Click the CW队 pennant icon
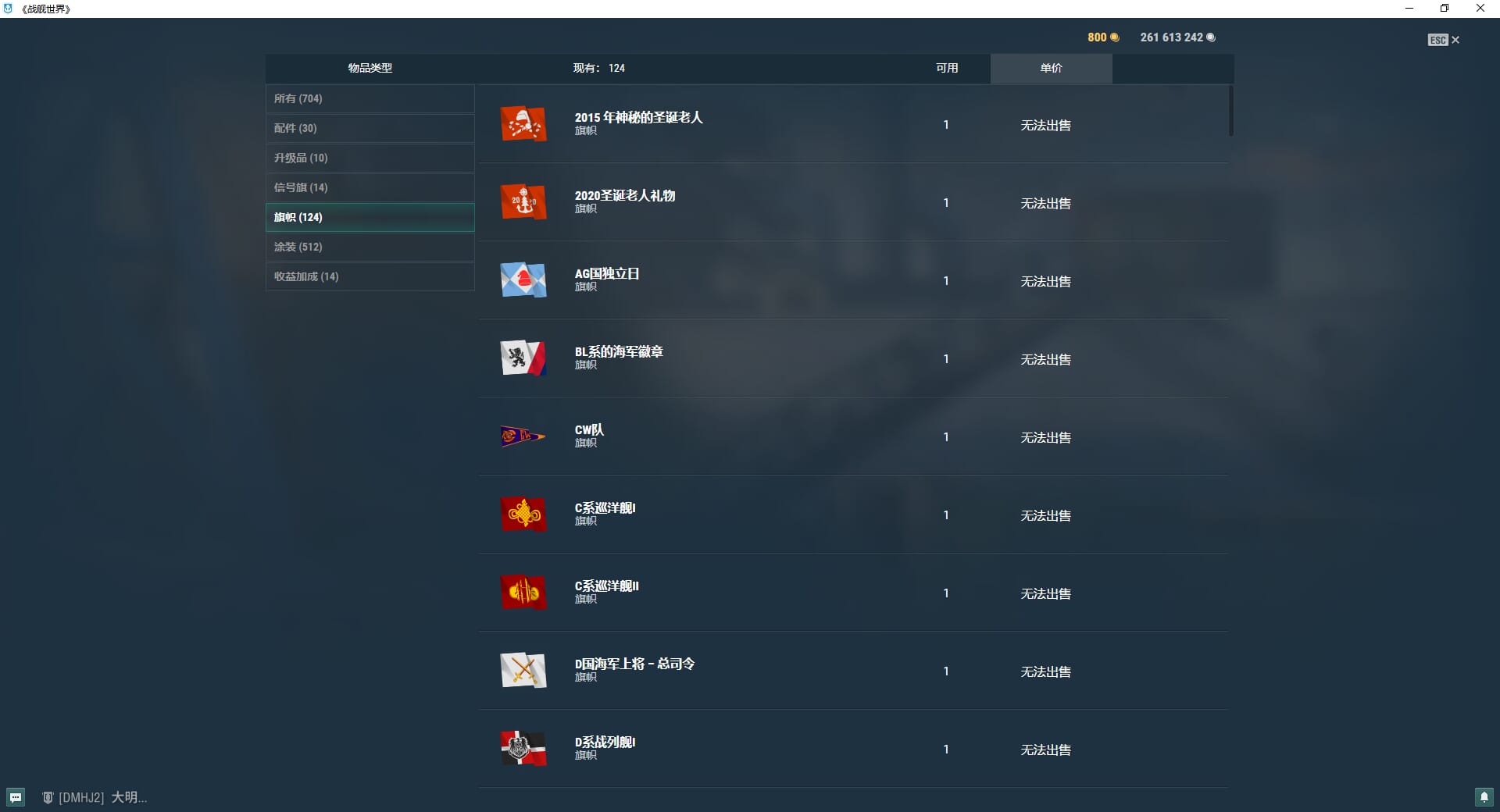The width and height of the screenshot is (1500, 812). tap(523, 436)
